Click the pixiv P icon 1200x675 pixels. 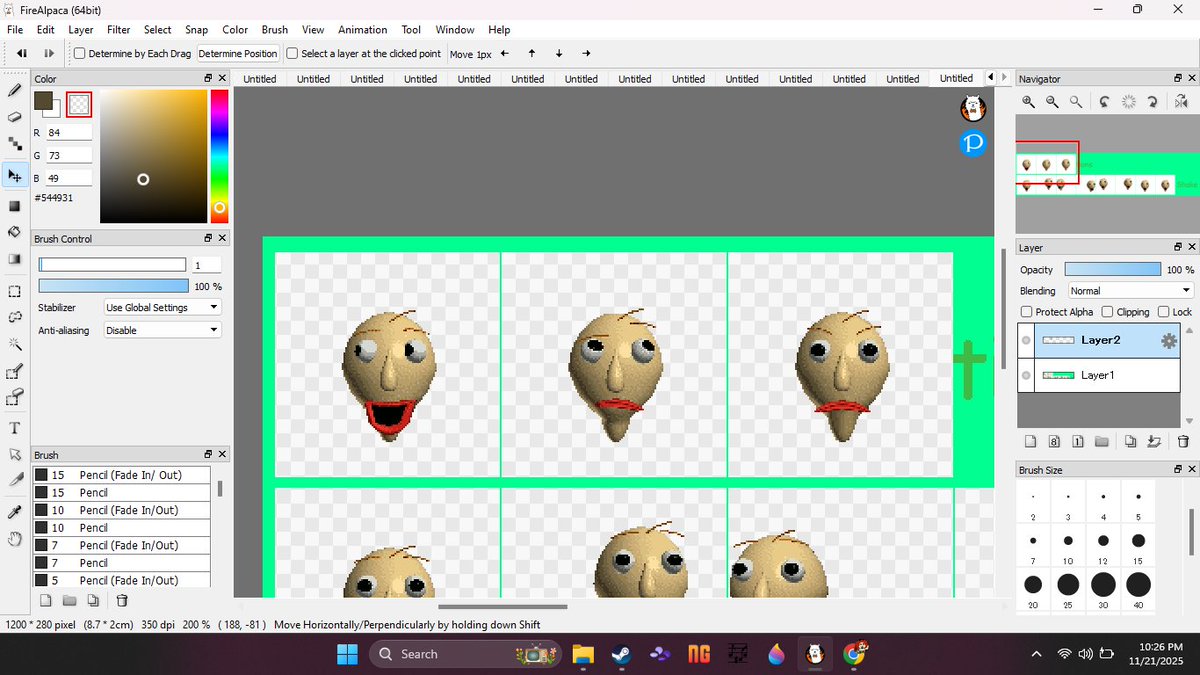[973, 143]
